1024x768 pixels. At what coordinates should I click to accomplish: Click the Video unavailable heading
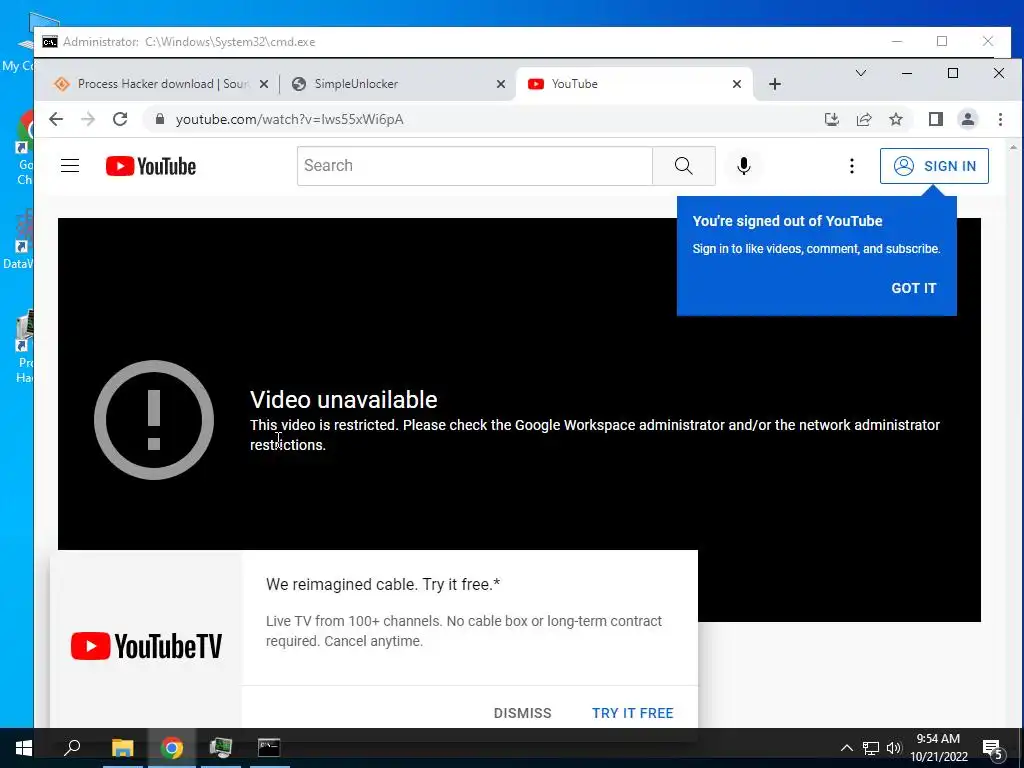[344, 400]
